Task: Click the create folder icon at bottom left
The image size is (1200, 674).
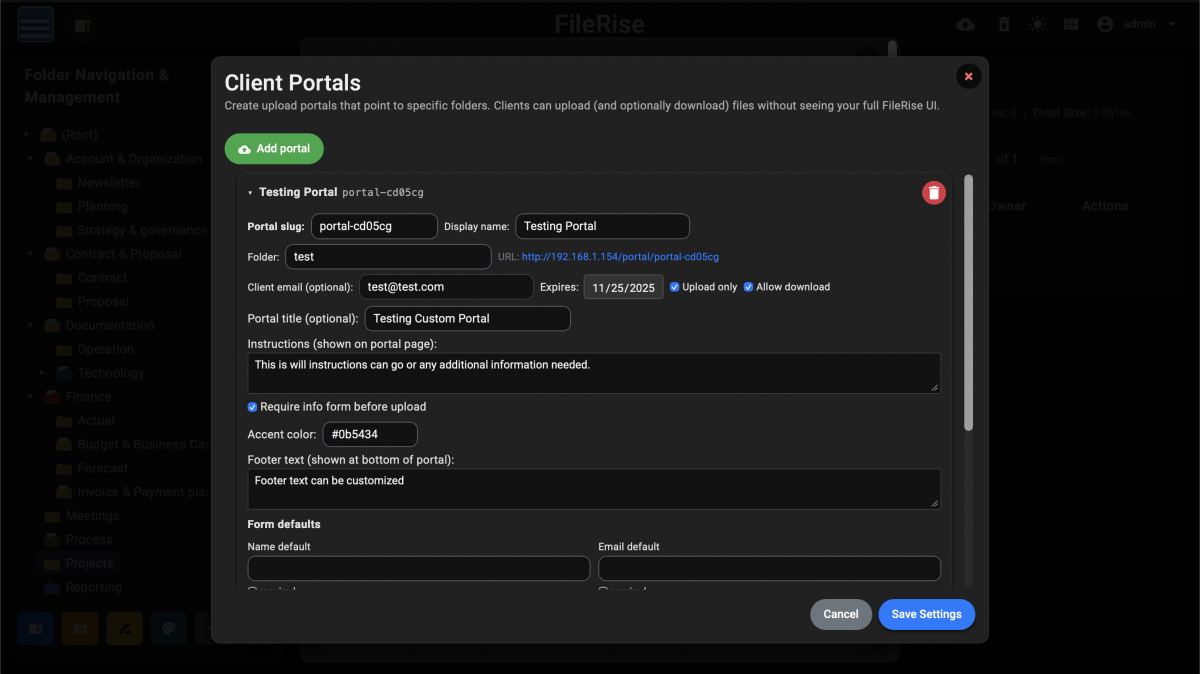Action: [36, 629]
